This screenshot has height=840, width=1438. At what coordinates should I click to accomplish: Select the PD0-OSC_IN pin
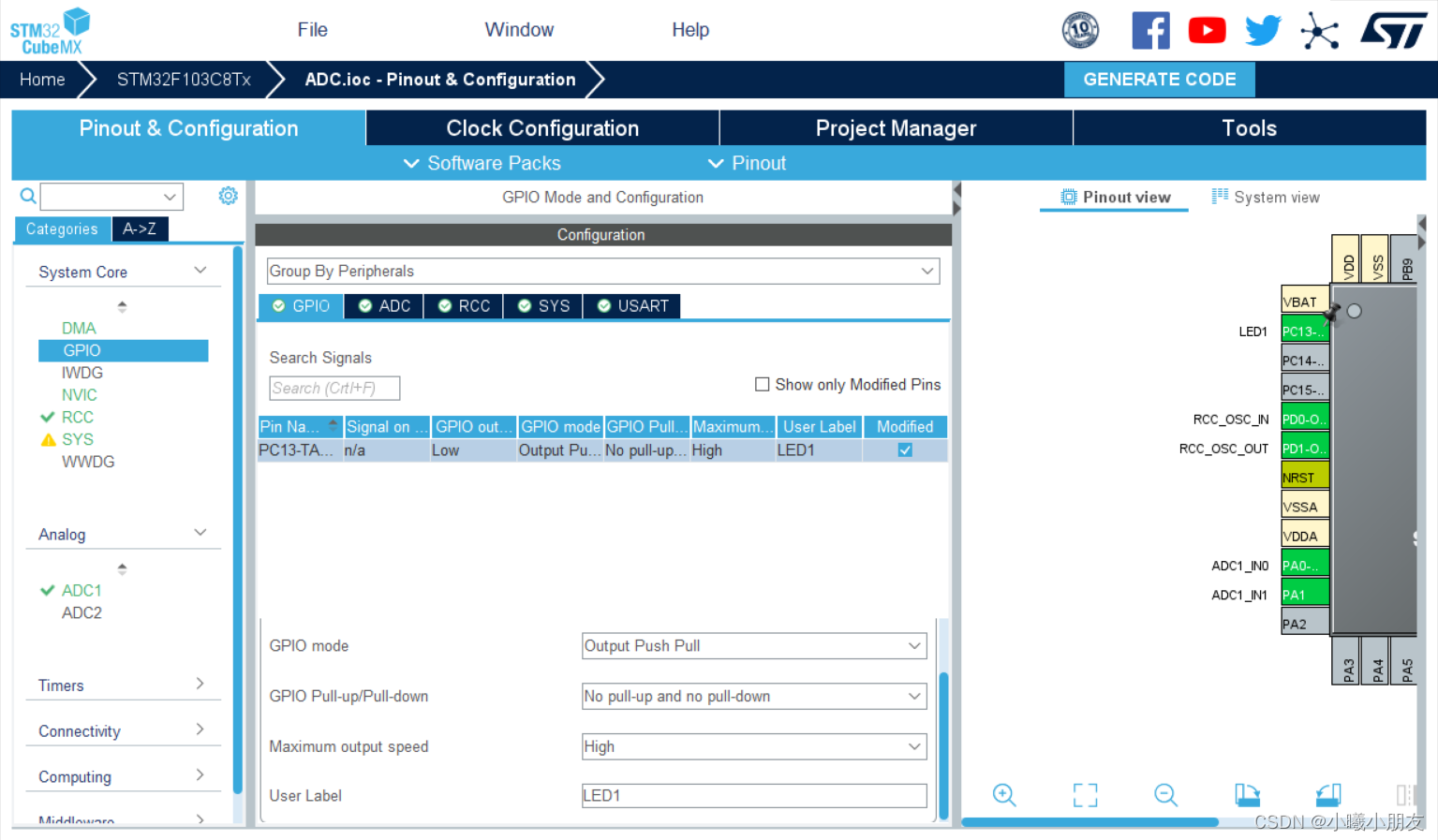click(x=1305, y=419)
